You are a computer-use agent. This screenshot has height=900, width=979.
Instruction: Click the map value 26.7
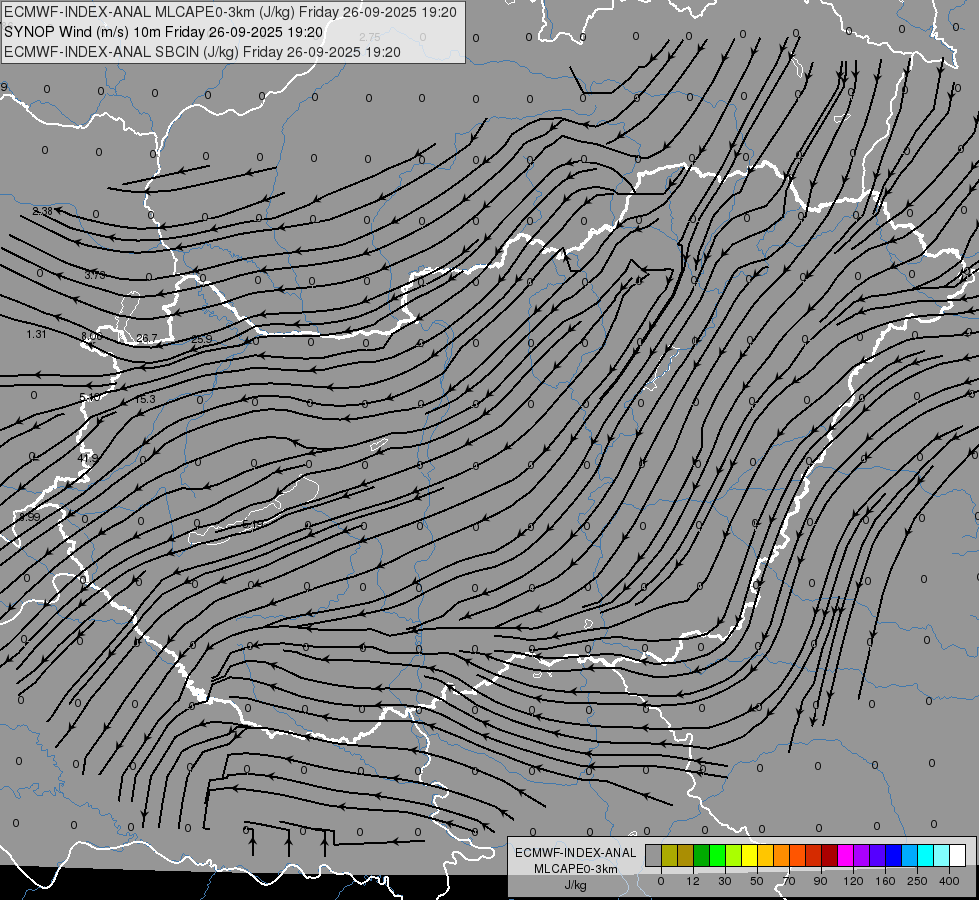tap(147, 338)
